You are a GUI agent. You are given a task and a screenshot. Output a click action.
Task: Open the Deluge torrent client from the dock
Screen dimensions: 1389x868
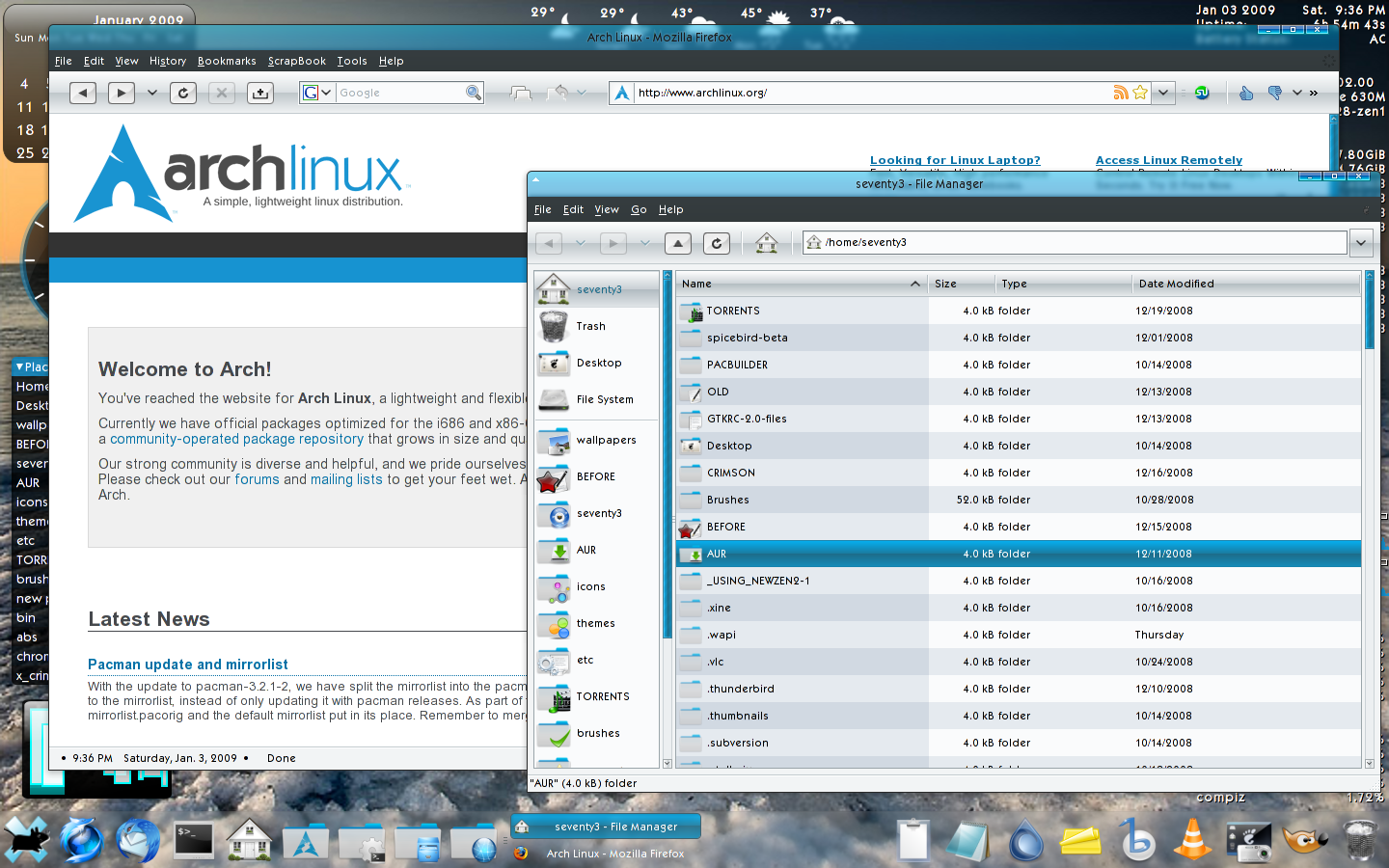[1025, 839]
